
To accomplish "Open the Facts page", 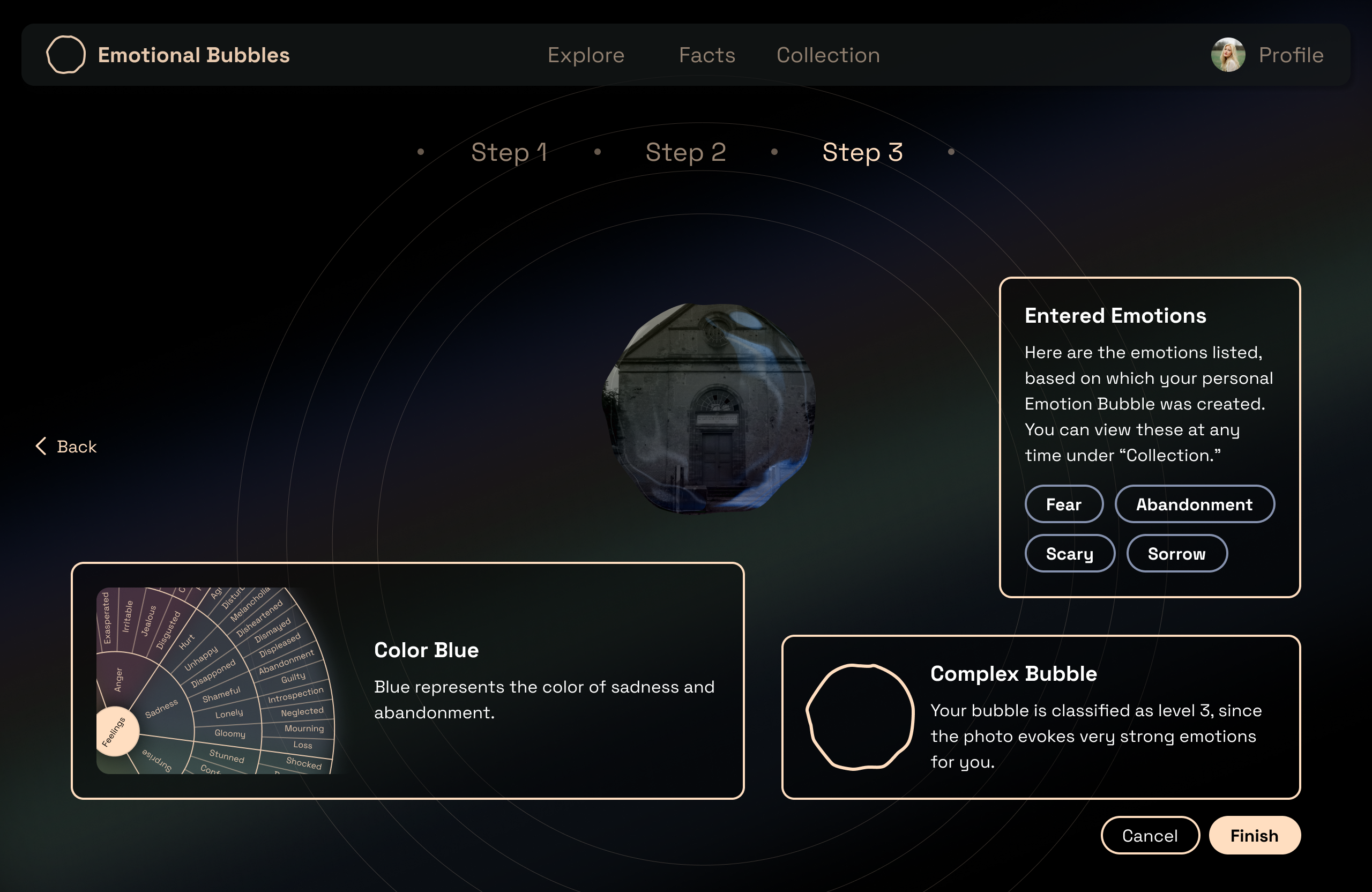I will click(707, 55).
